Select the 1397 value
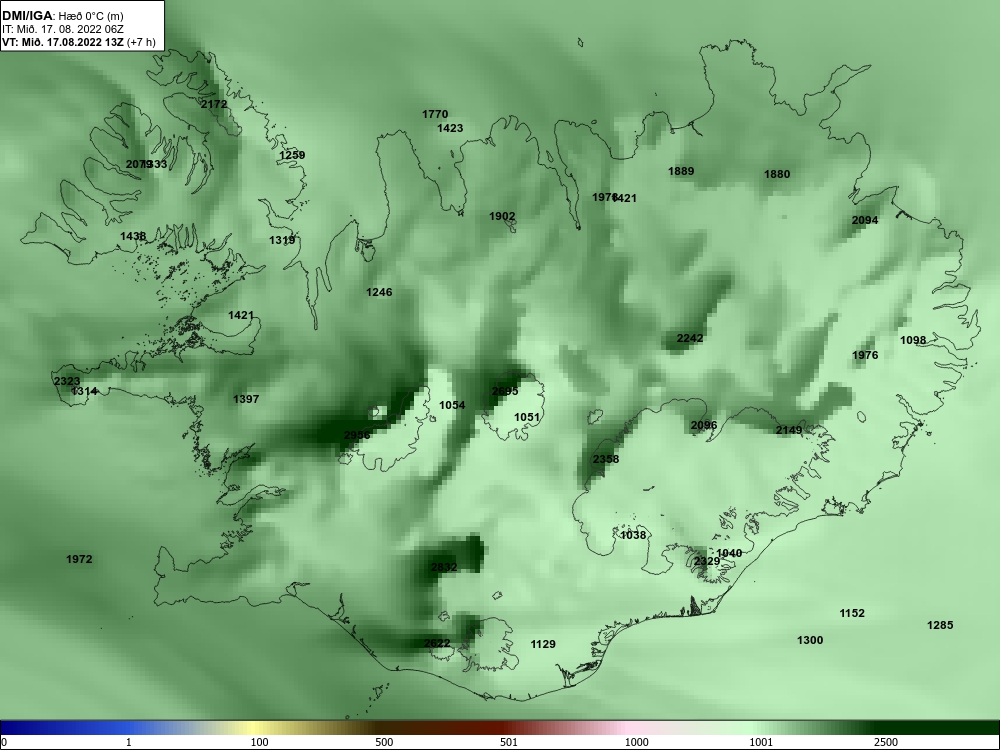 246,399
